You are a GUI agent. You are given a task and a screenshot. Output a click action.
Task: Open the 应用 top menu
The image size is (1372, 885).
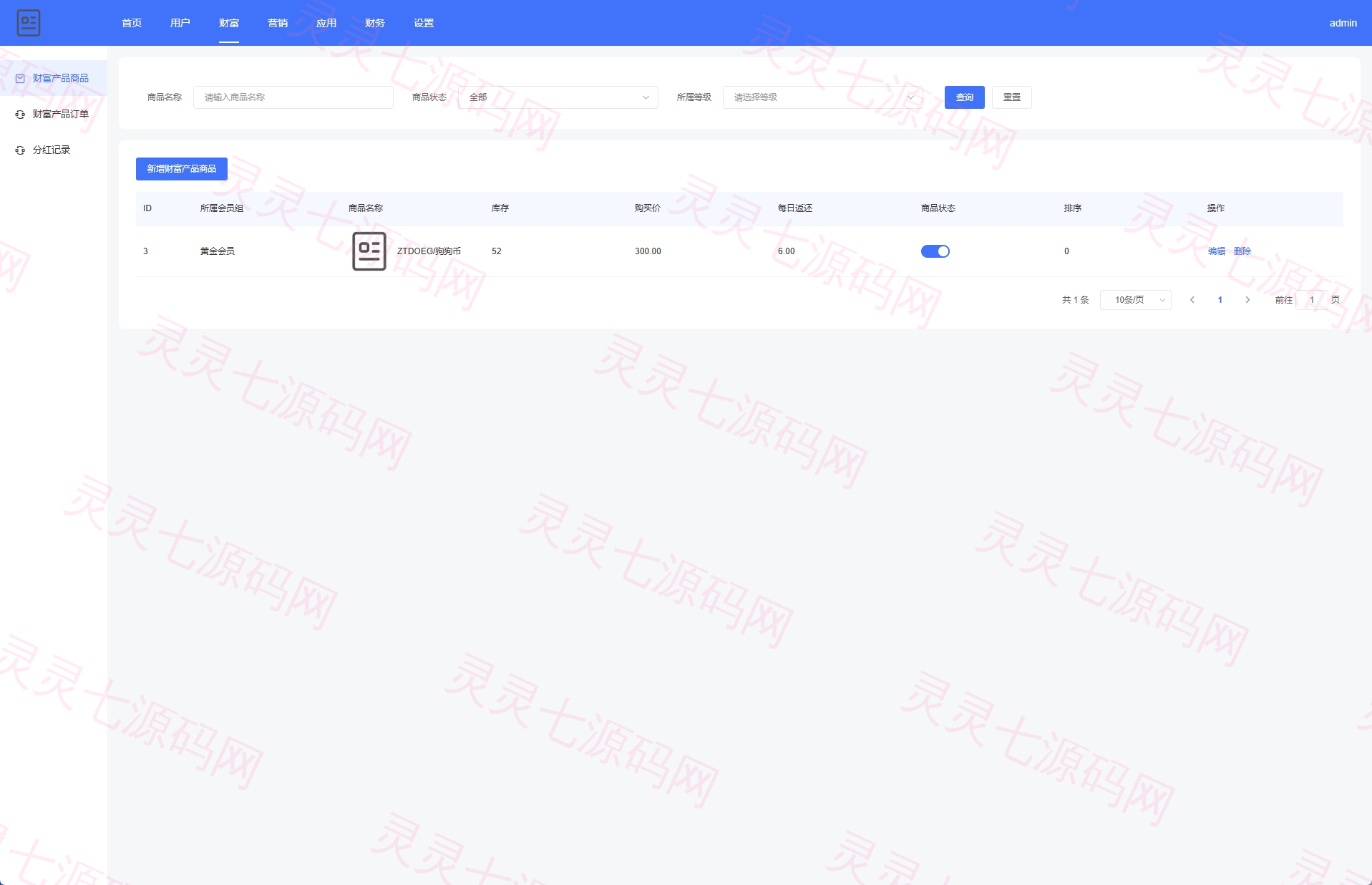click(326, 23)
